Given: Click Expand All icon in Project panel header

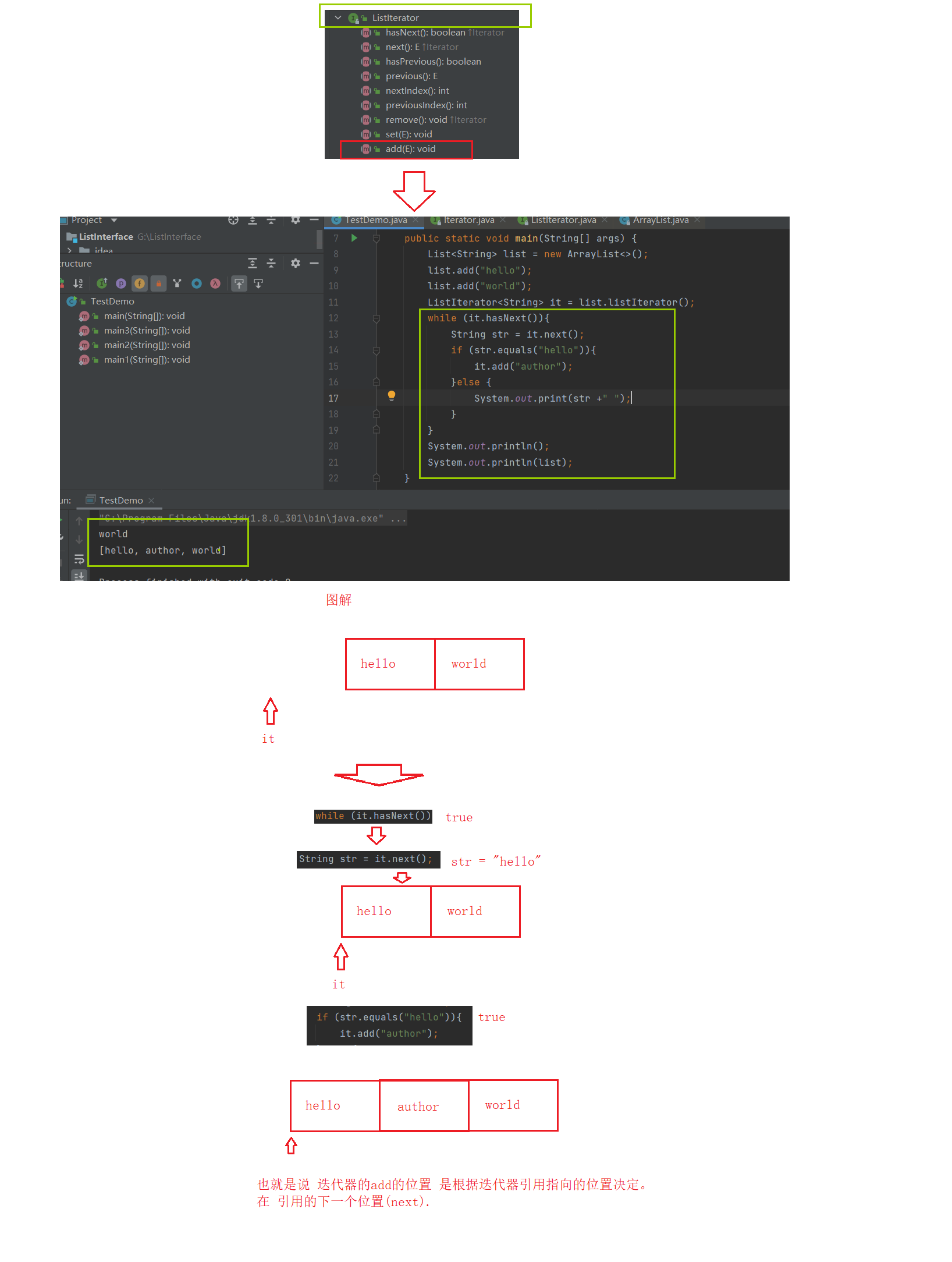Looking at the screenshot, I should 253,220.
